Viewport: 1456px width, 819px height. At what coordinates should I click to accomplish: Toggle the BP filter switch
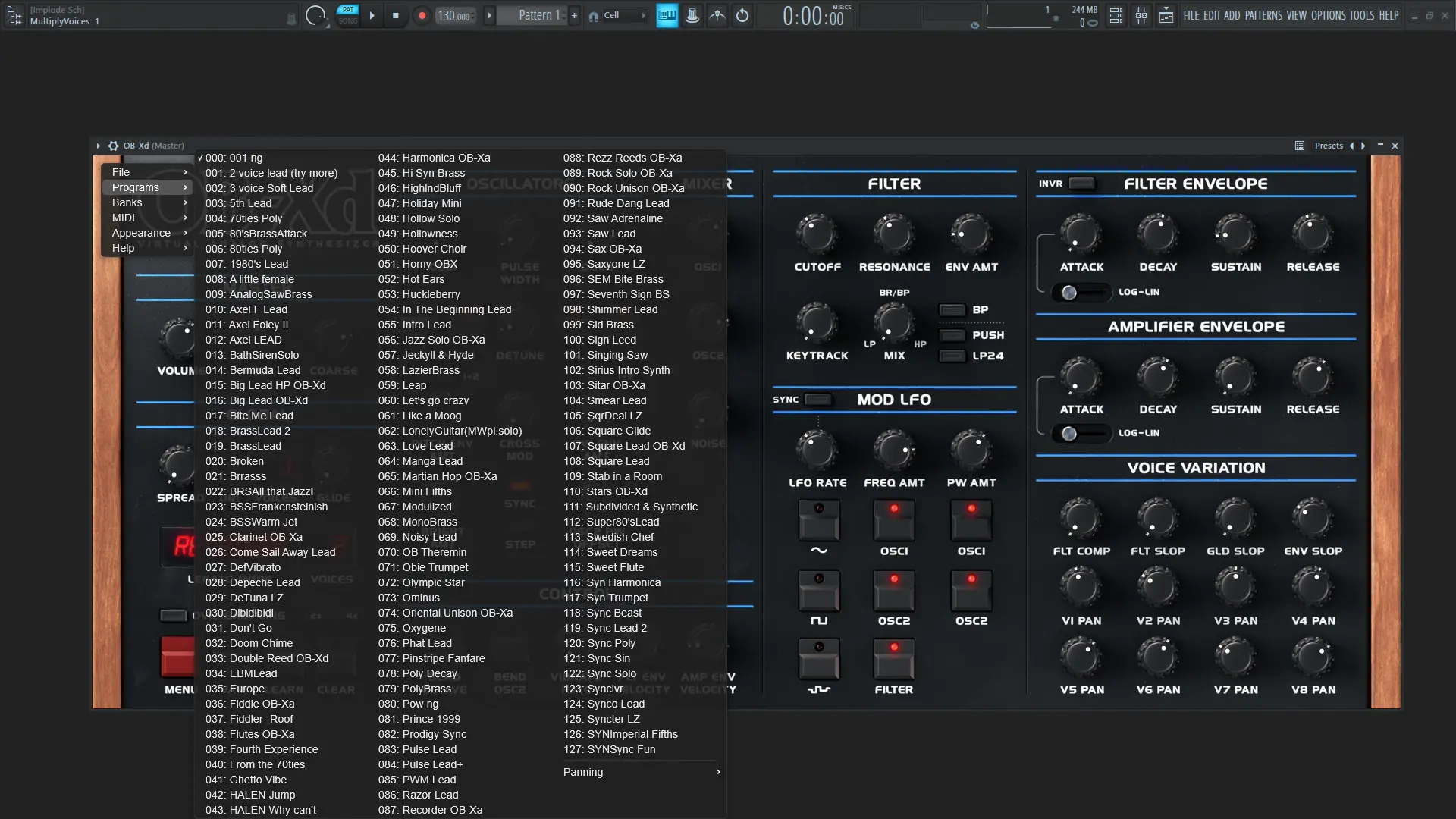952,309
